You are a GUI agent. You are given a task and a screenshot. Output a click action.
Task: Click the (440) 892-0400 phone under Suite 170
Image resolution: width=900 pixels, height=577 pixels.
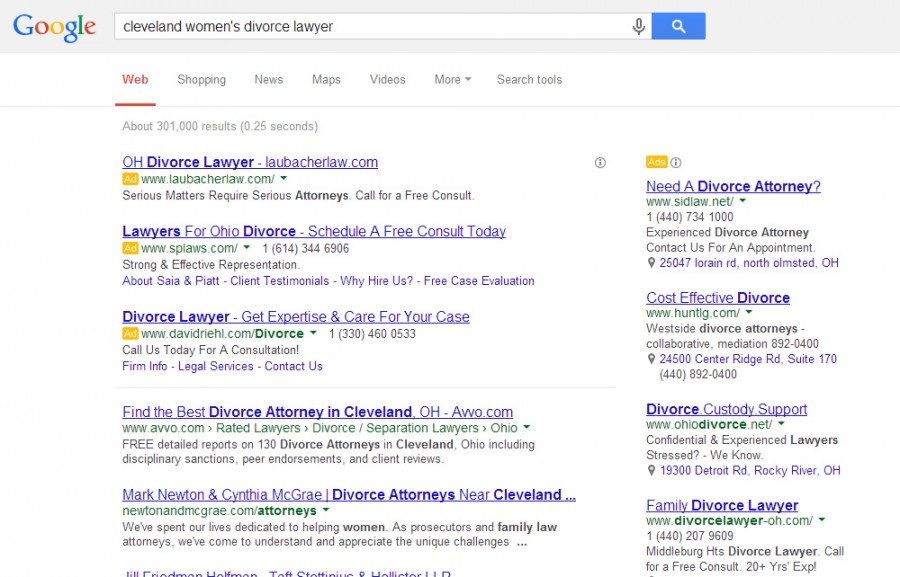[698, 374]
